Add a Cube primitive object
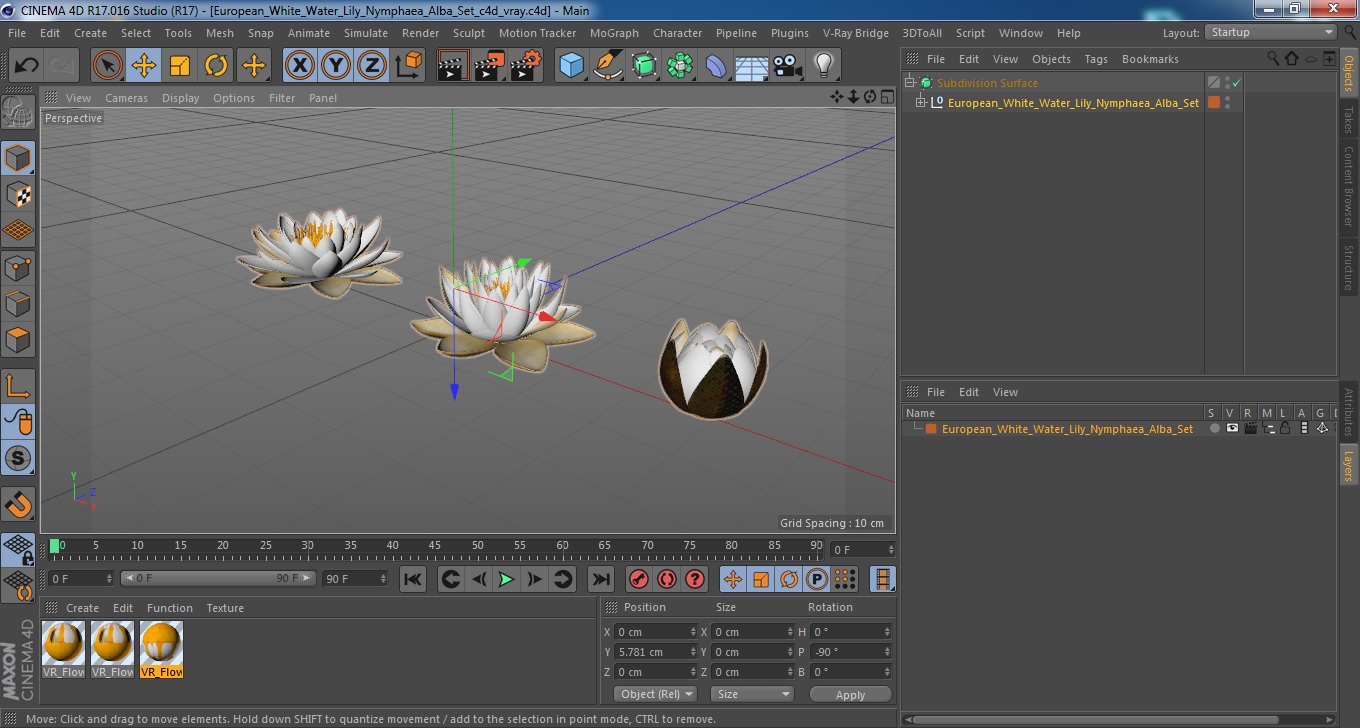The width and height of the screenshot is (1360, 728). click(572, 66)
